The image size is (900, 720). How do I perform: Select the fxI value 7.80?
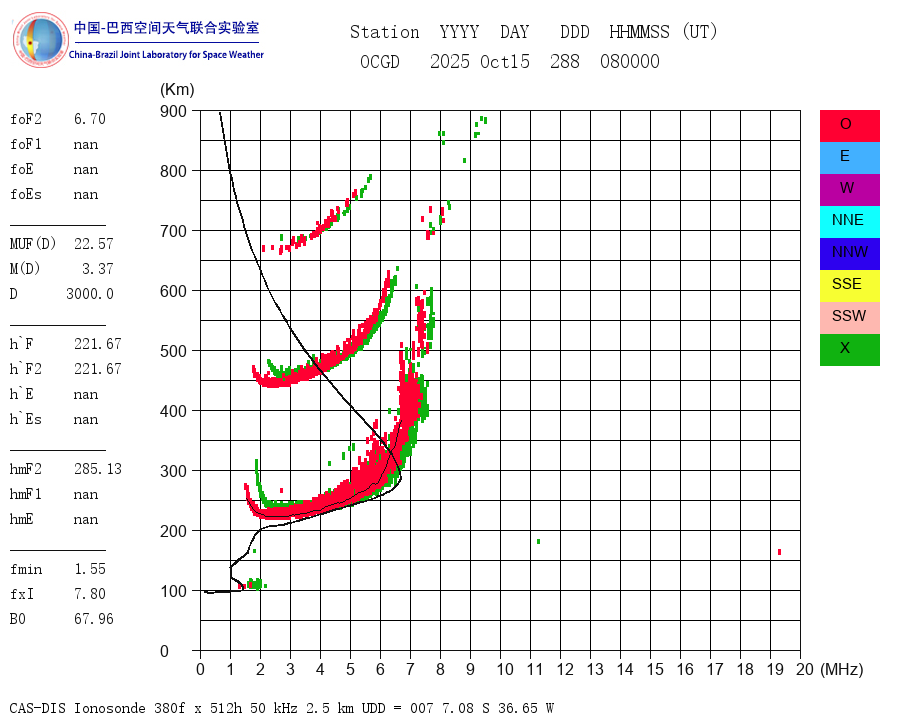(90, 594)
